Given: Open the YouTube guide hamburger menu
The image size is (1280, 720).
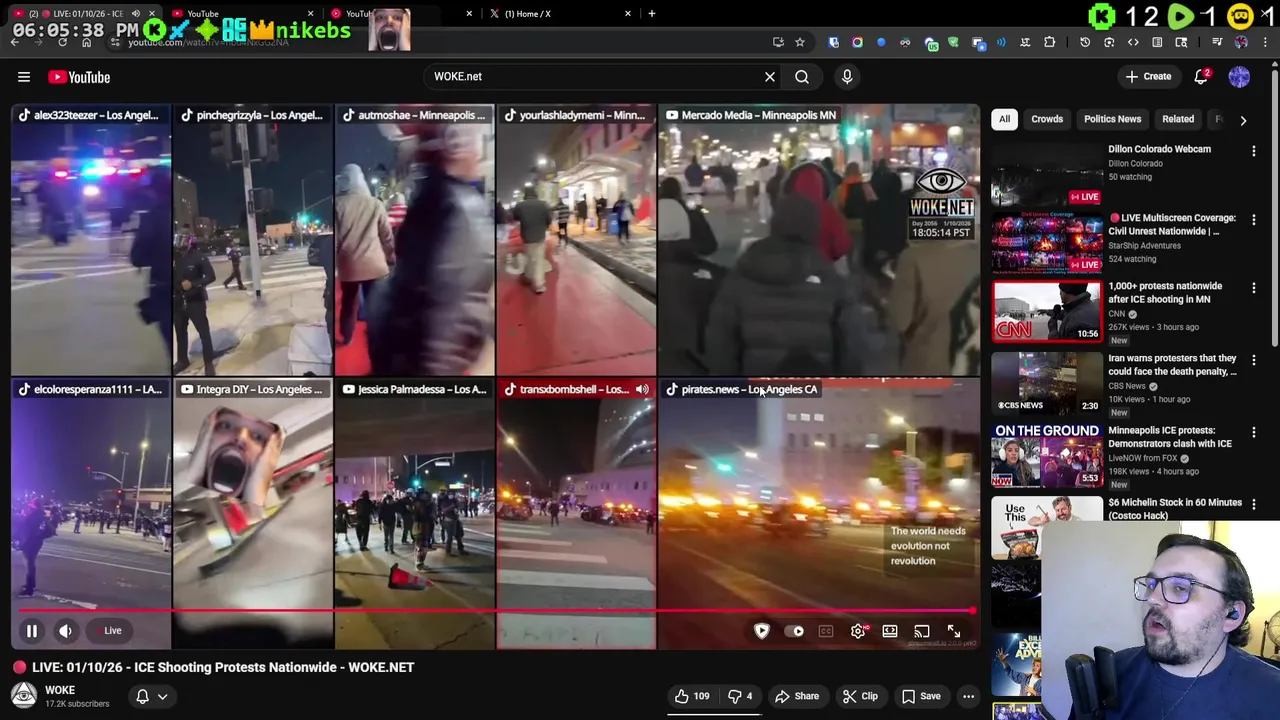Looking at the screenshot, I should point(24,77).
